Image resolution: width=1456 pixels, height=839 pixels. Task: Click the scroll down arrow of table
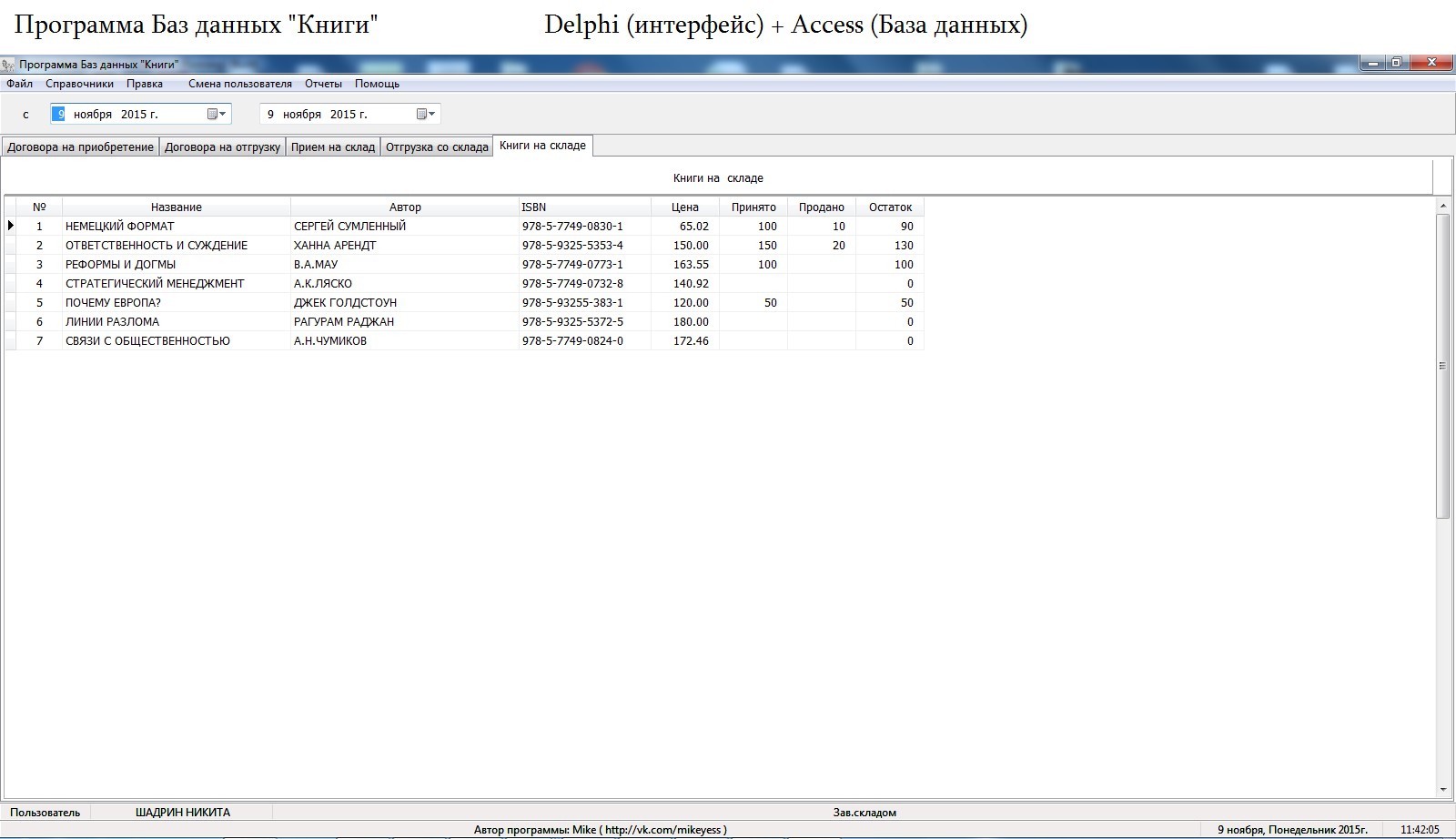click(1442, 790)
